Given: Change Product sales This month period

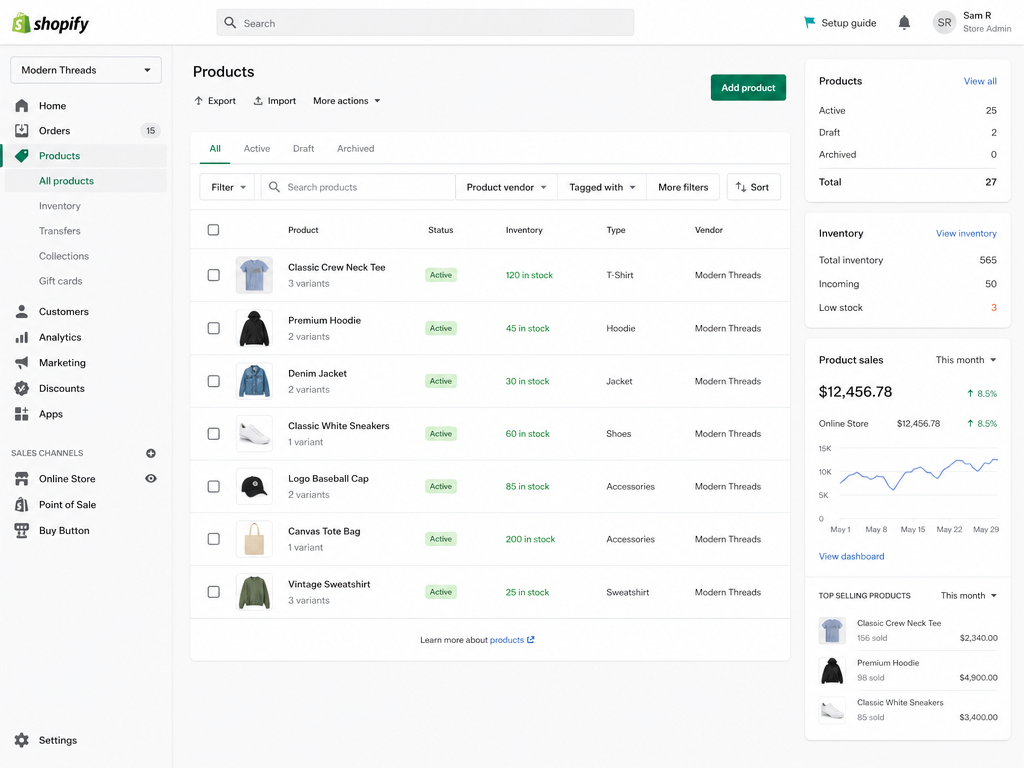Looking at the screenshot, I should tap(966, 360).
